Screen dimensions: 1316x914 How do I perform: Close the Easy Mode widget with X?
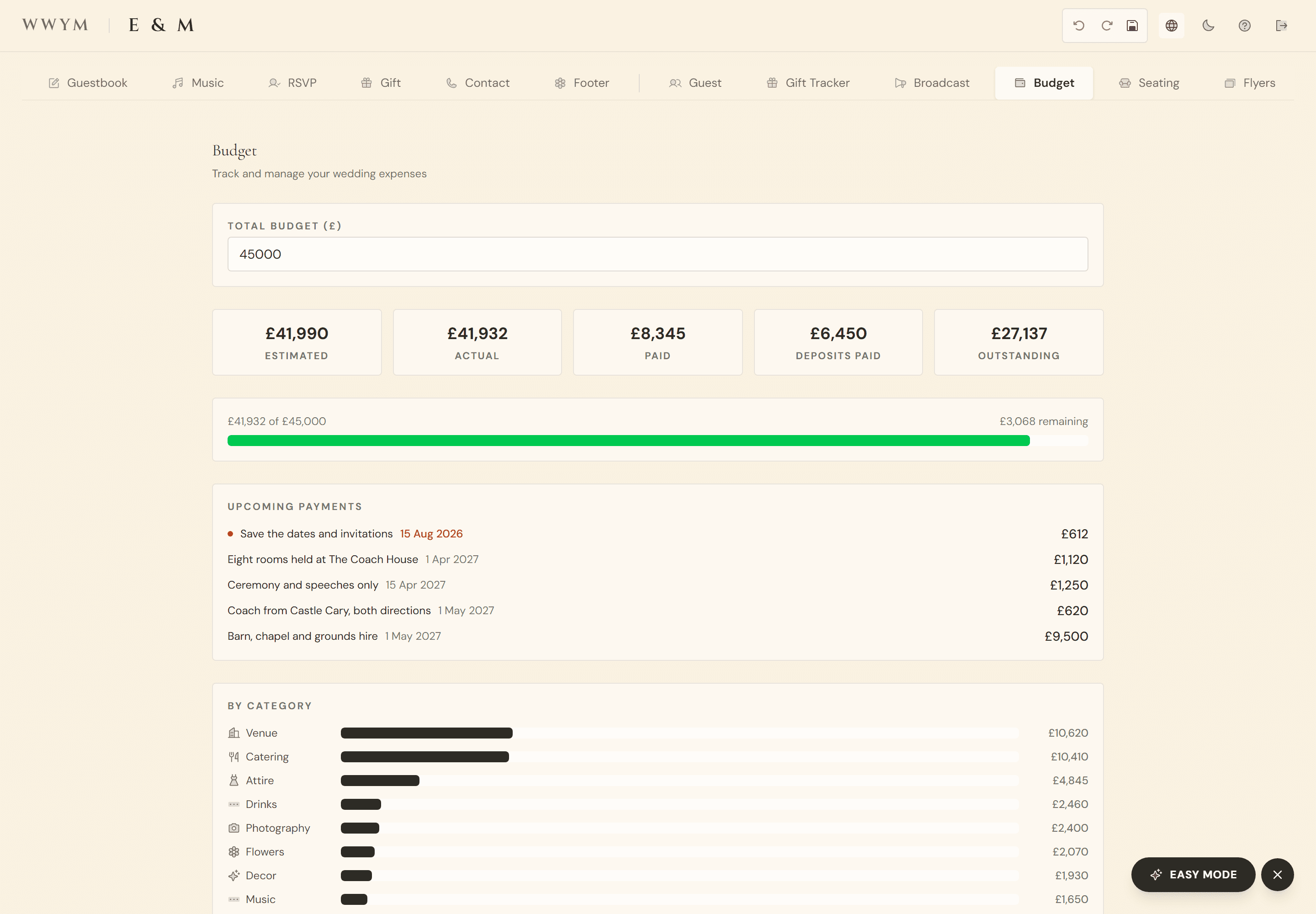pyautogui.click(x=1278, y=875)
